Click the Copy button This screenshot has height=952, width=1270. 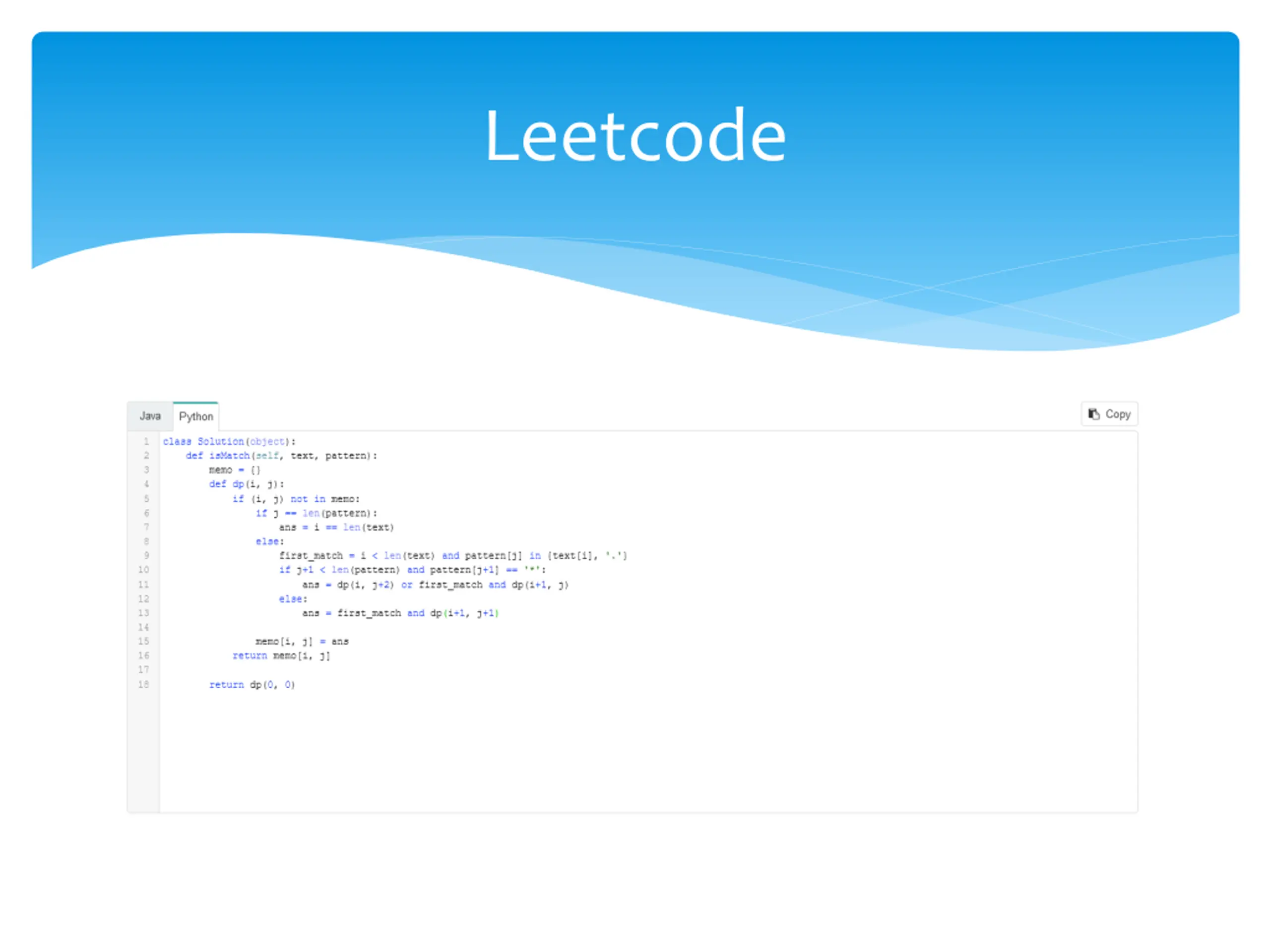pos(1109,414)
